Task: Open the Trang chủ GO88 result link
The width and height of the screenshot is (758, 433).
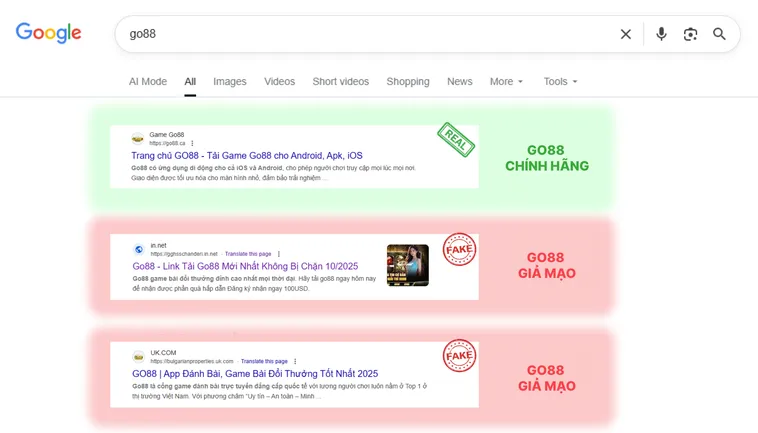Action: pyautogui.click(x=247, y=156)
